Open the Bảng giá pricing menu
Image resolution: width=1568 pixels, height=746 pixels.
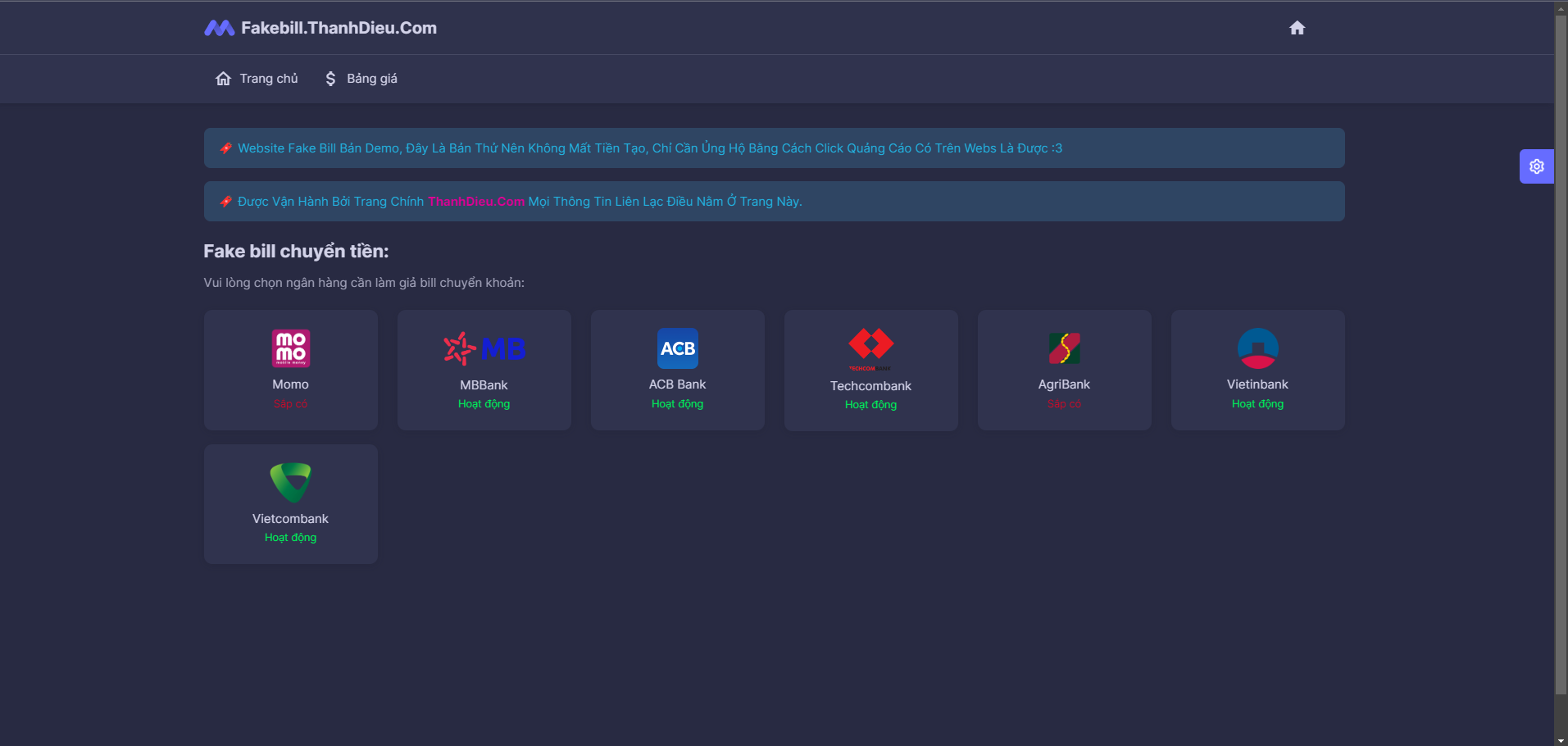[x=361, y=79]
